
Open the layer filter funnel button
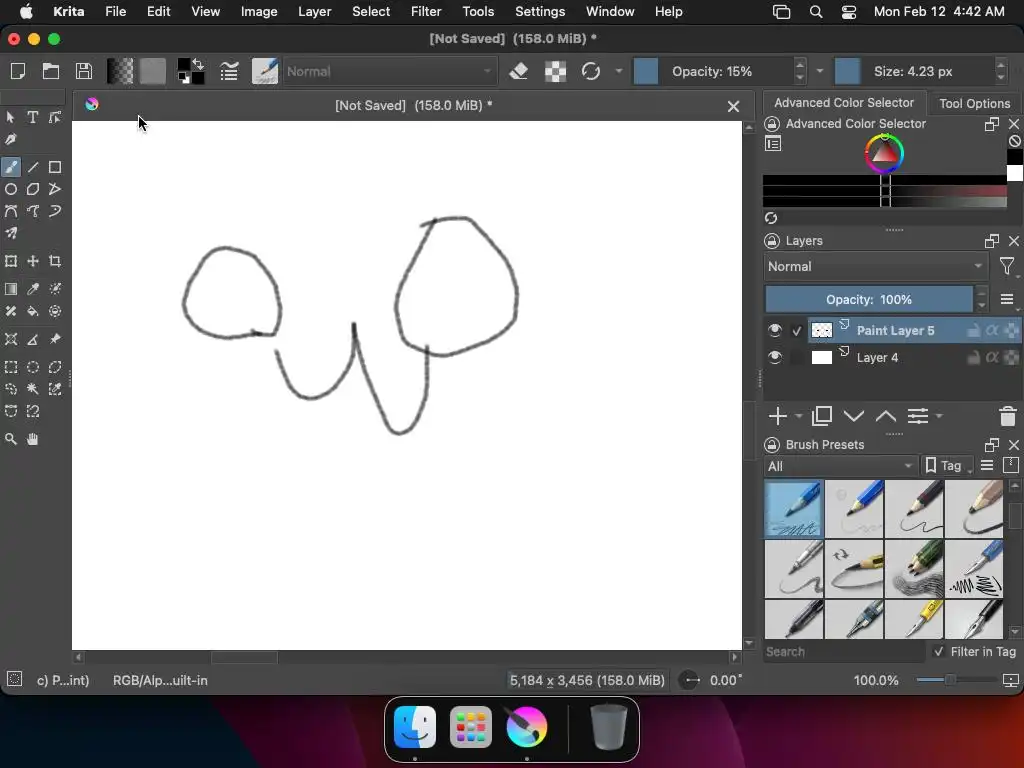pos(1007,266)
